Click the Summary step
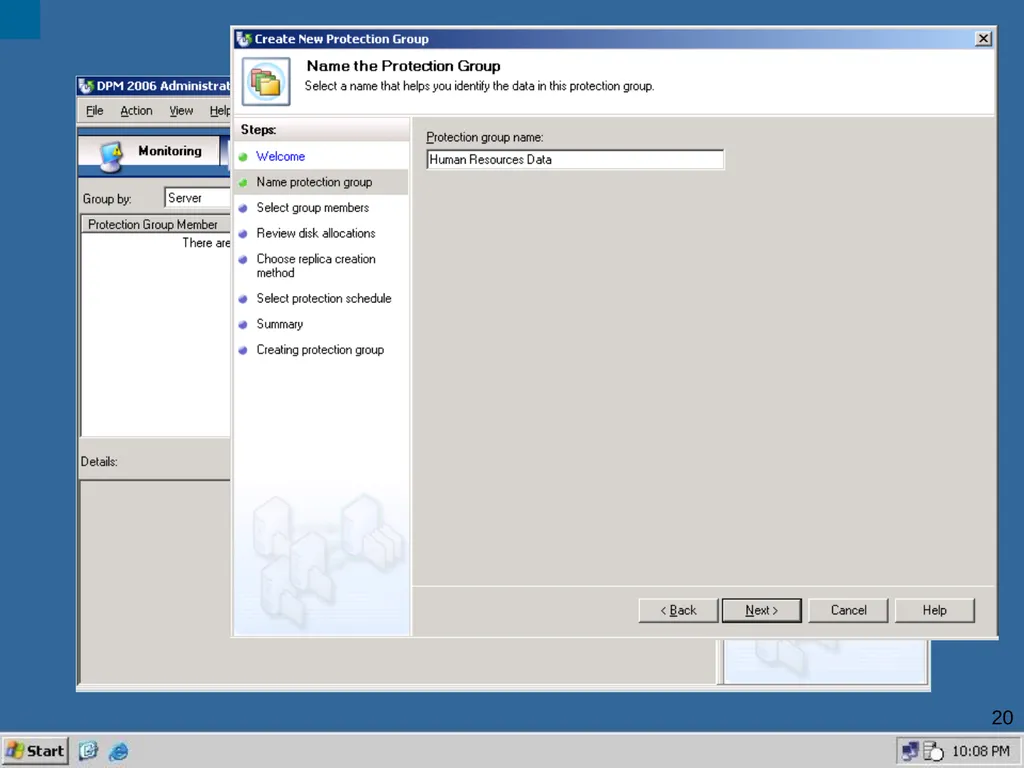The width and height of the screenshot is (1024, 768). pos(280,324)
